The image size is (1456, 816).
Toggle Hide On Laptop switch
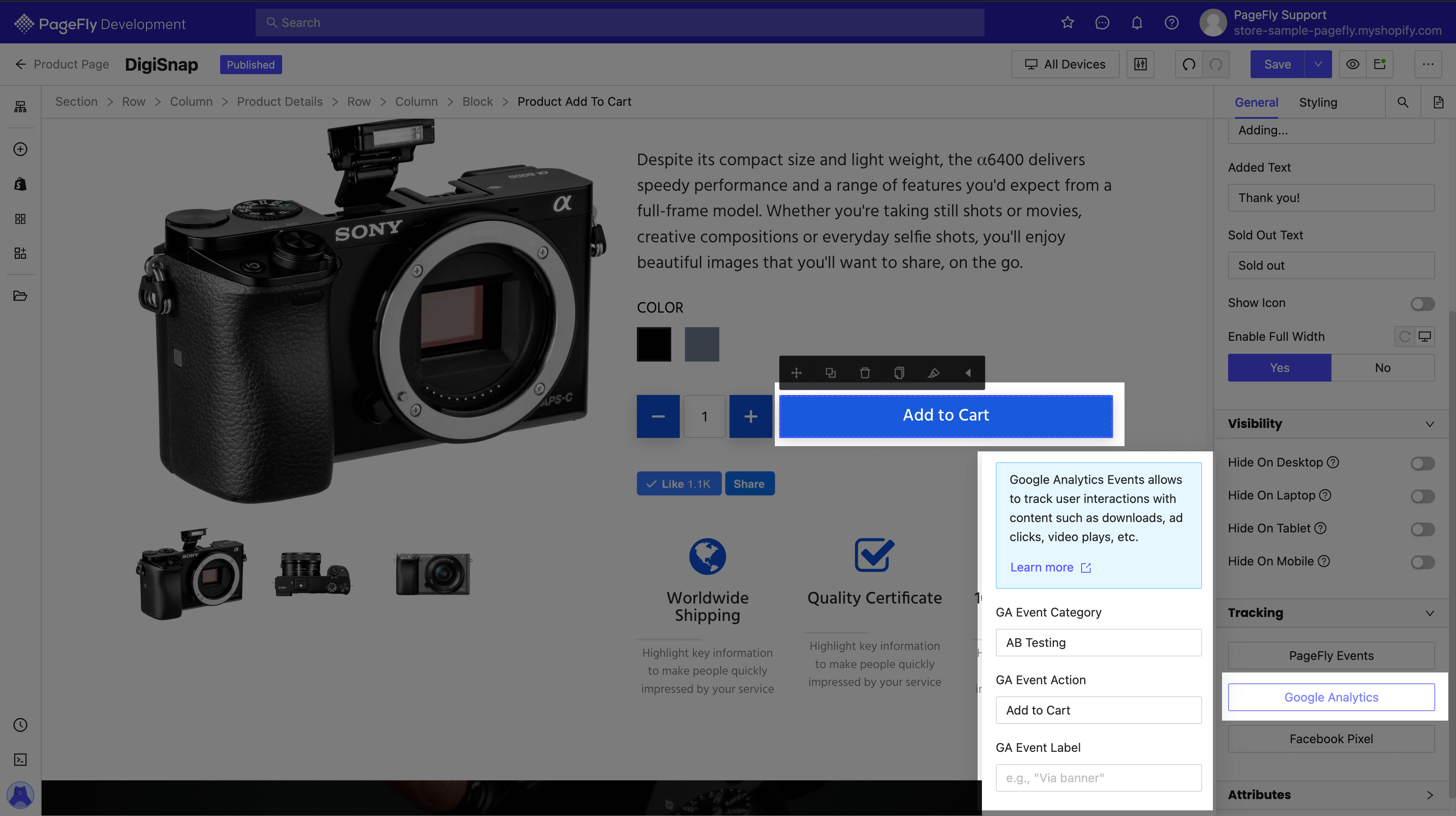coord(1423,496)
